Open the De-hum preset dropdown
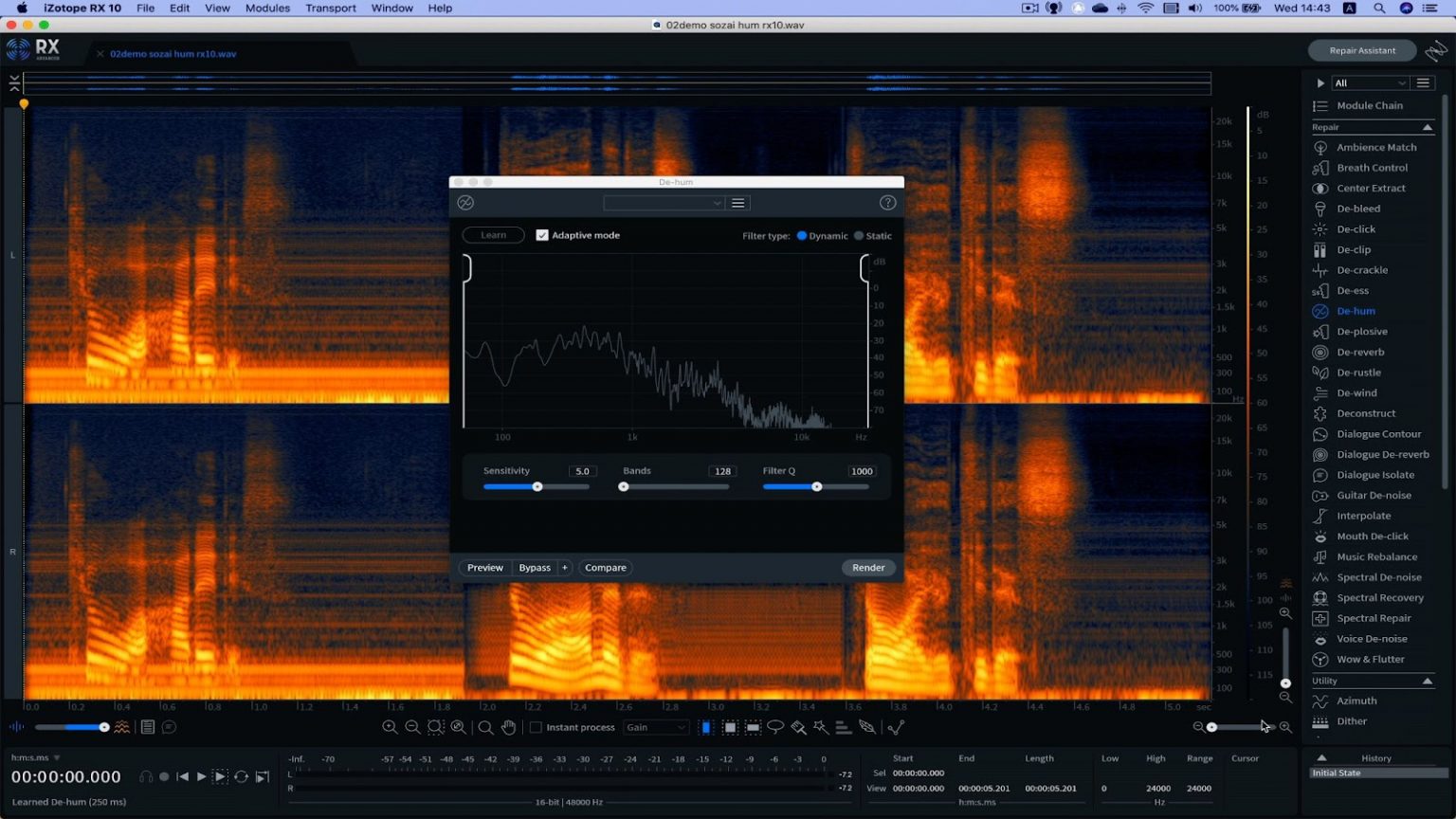The width and height of the screenshot is (1456, 819). (x=664, y=203)
